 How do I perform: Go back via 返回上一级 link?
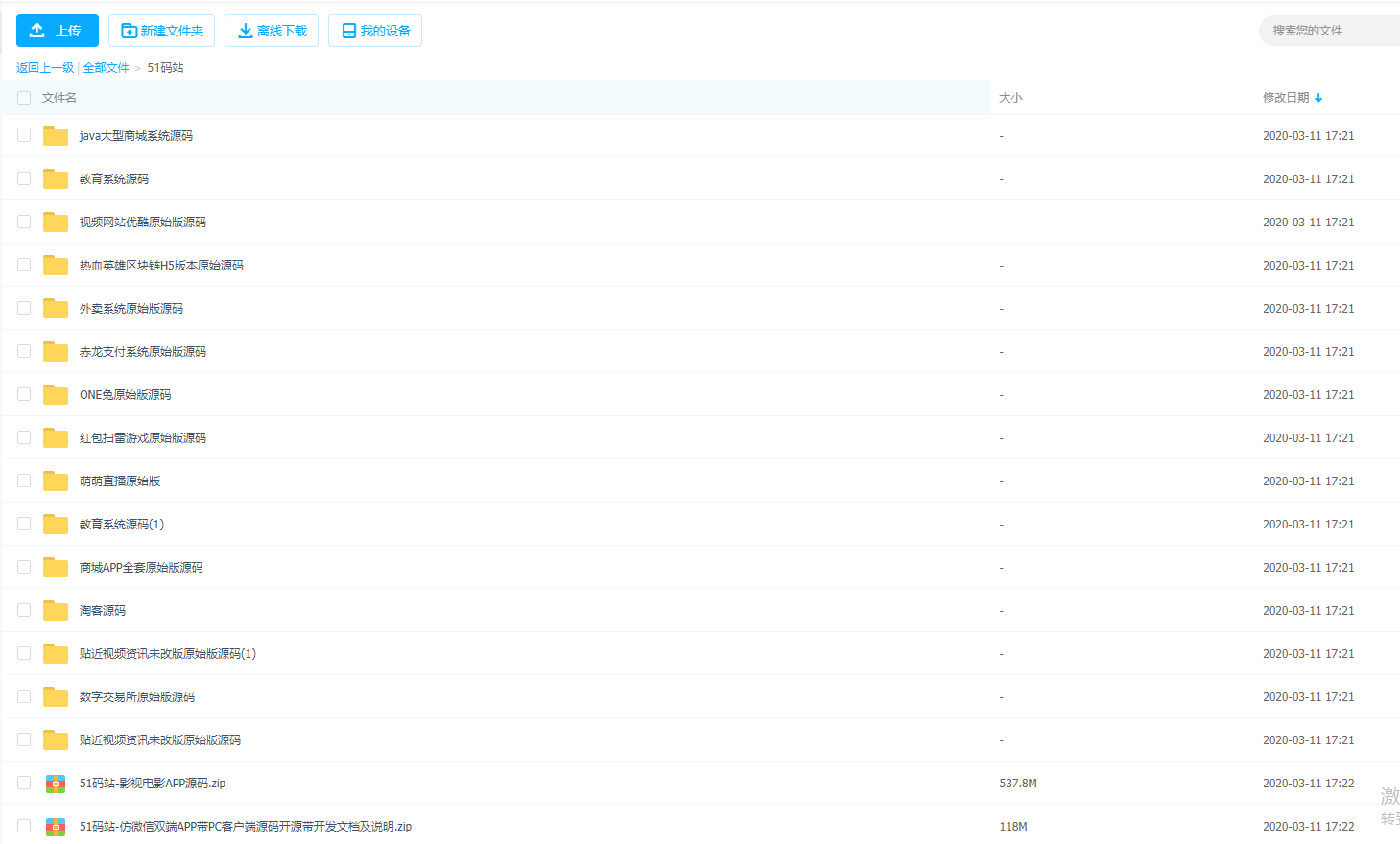coord(45,68)
